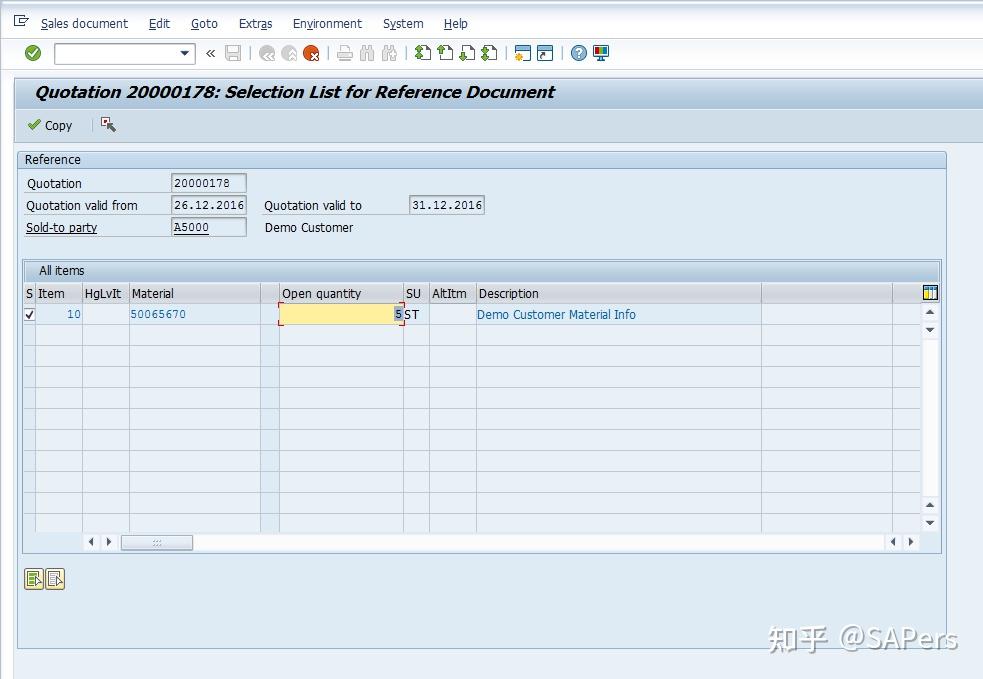
Task: Open the Environment menu
Action: (x=326, y=23)
